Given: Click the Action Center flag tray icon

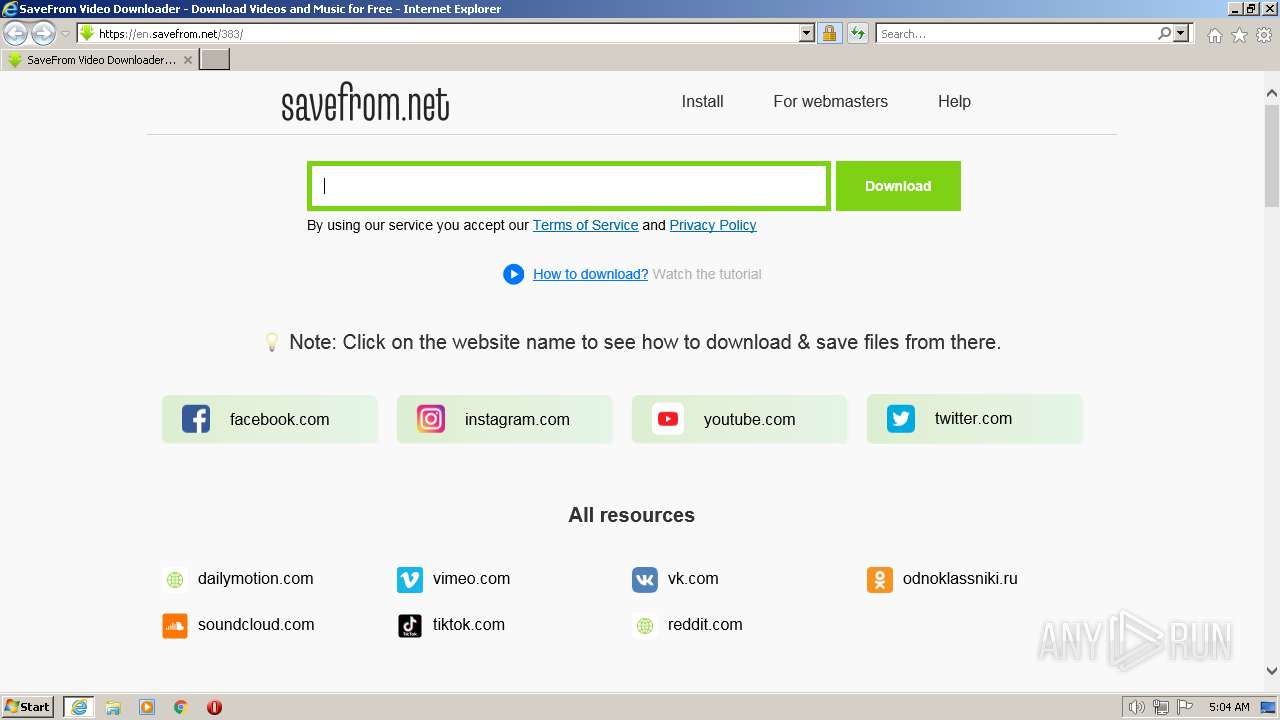Looking at the screenshot, I should 1185,707.
